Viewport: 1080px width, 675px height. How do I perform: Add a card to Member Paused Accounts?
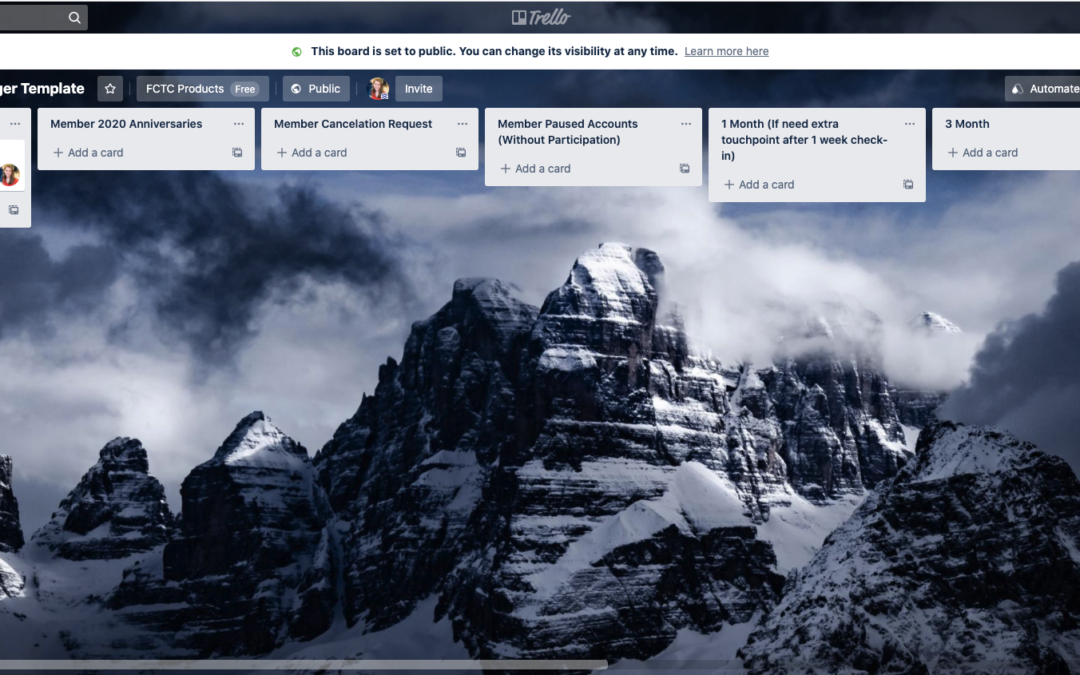(536, 169)
